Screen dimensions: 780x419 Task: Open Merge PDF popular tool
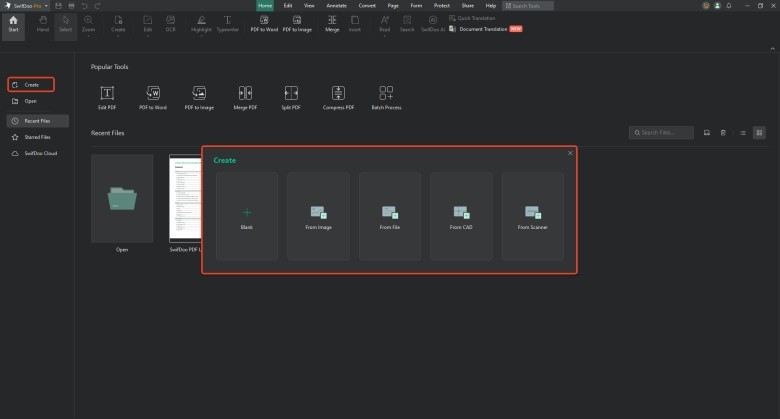[x=245, y=98]
